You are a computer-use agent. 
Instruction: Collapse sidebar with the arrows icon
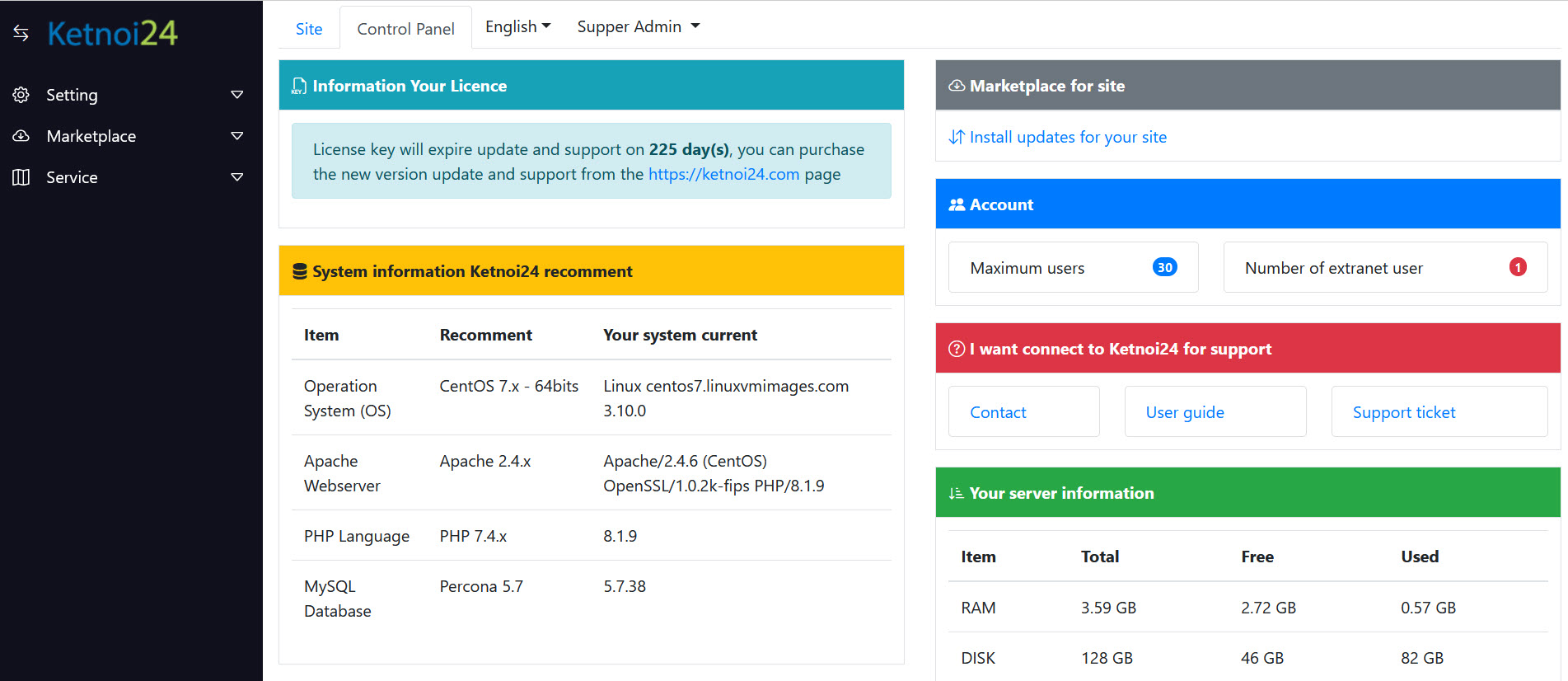pos(21,33)
